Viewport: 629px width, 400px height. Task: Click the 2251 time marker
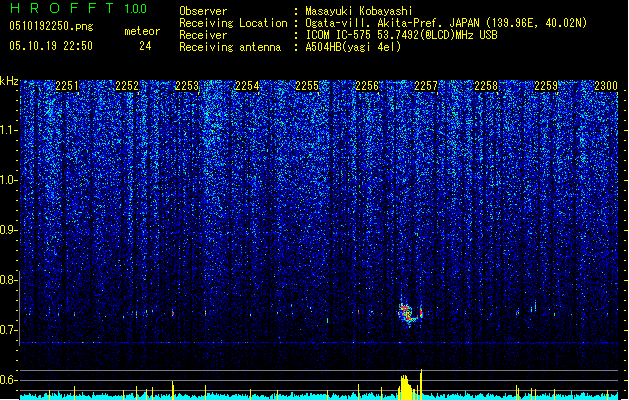coord(67,86)
